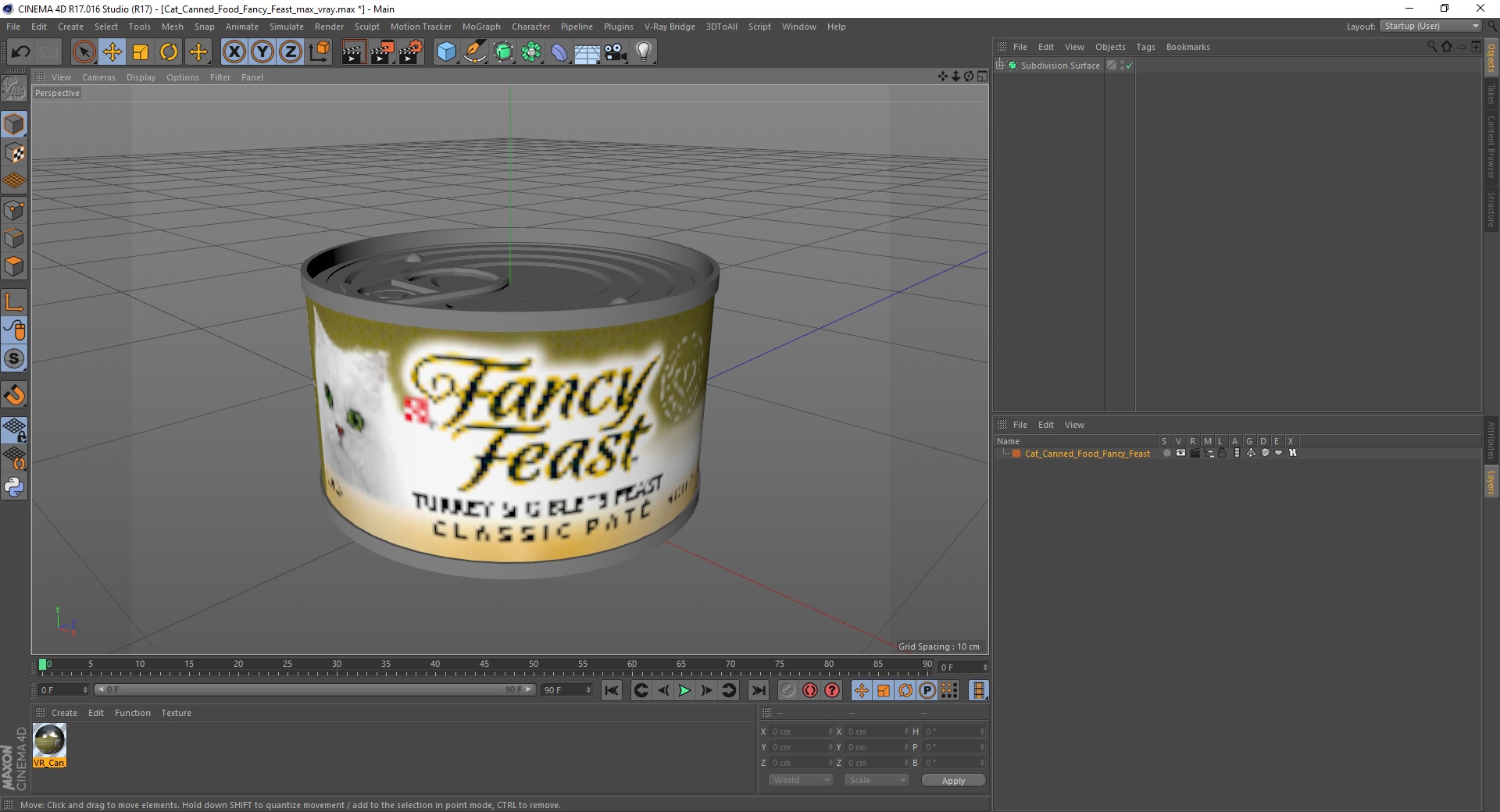Viewport: 1500px width, 812px height.
Task: Open the Simulate menu
Action: (287, 27)
